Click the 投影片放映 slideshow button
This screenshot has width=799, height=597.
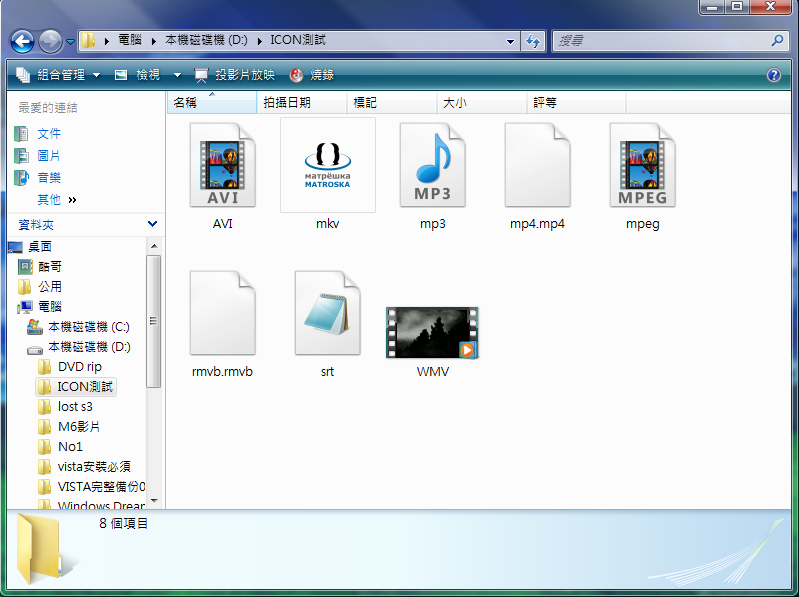tap(235, 75)
